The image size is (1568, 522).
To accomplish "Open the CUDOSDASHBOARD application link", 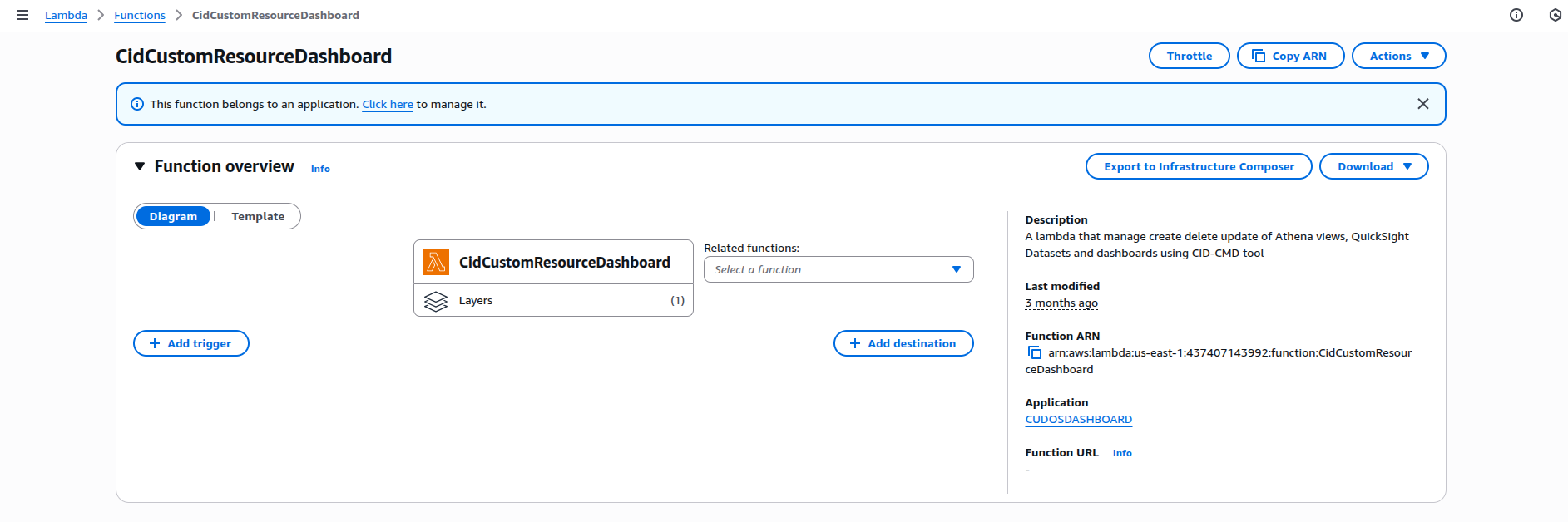I will [1079, 420].
